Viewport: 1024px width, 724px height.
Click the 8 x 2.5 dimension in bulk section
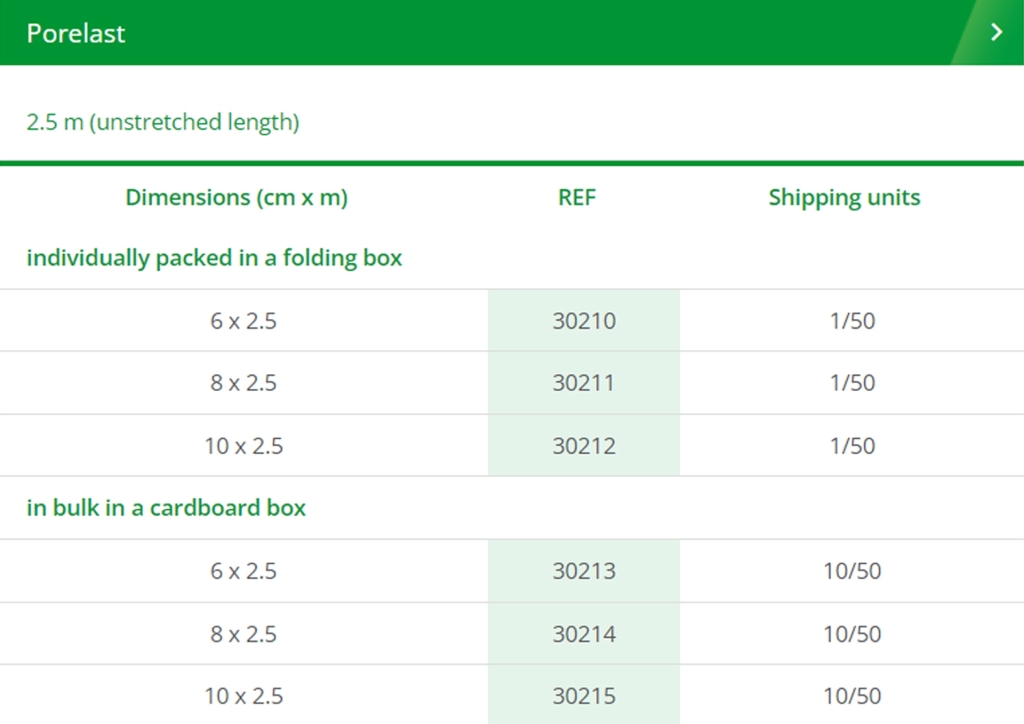[x=243, y=634]
